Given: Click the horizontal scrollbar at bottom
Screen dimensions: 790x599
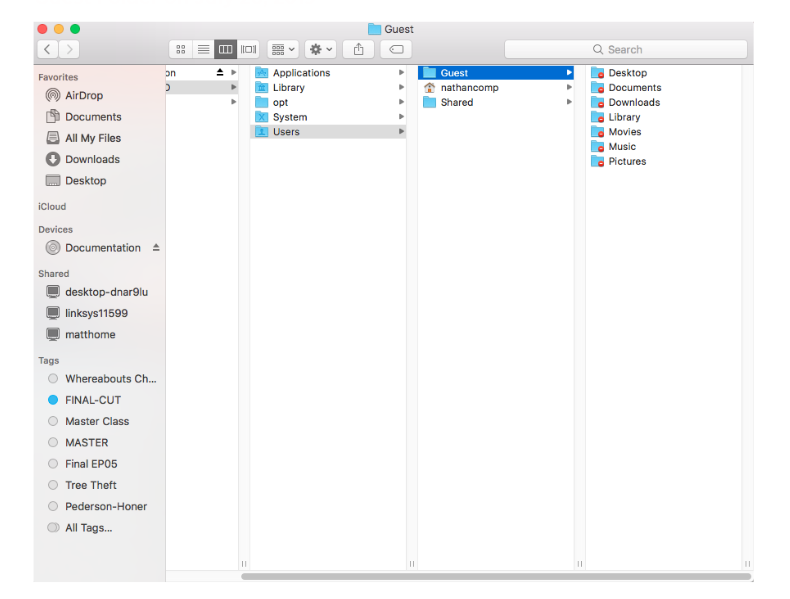Looking at the screenshot, I should (x=495, y=576).
